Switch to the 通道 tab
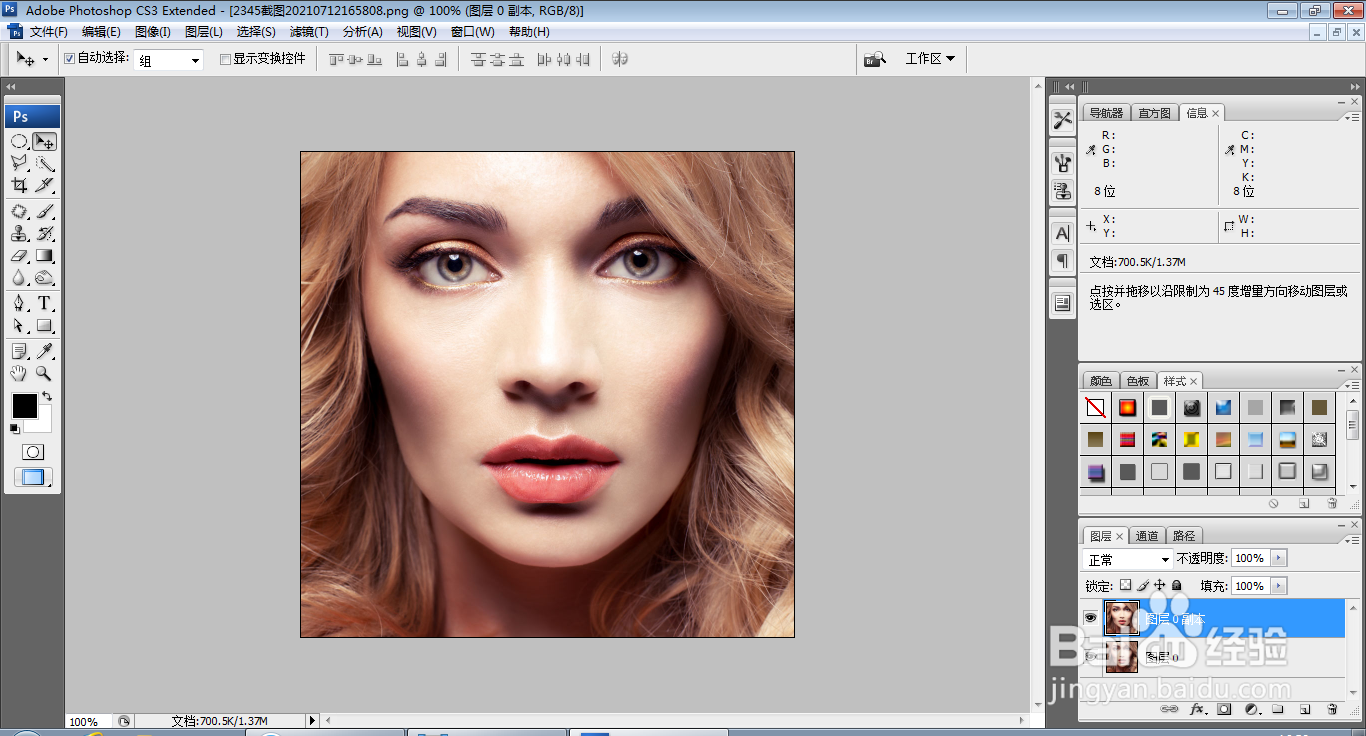This screenshot has width=1366, height=736. [x=1147, y=536]
